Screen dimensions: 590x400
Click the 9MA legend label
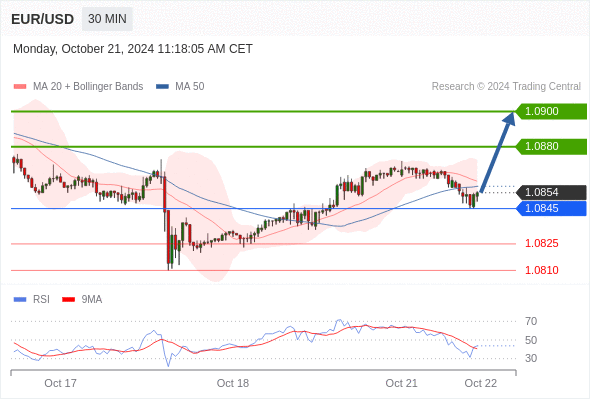pyautogui.click(x=92, y=300)
